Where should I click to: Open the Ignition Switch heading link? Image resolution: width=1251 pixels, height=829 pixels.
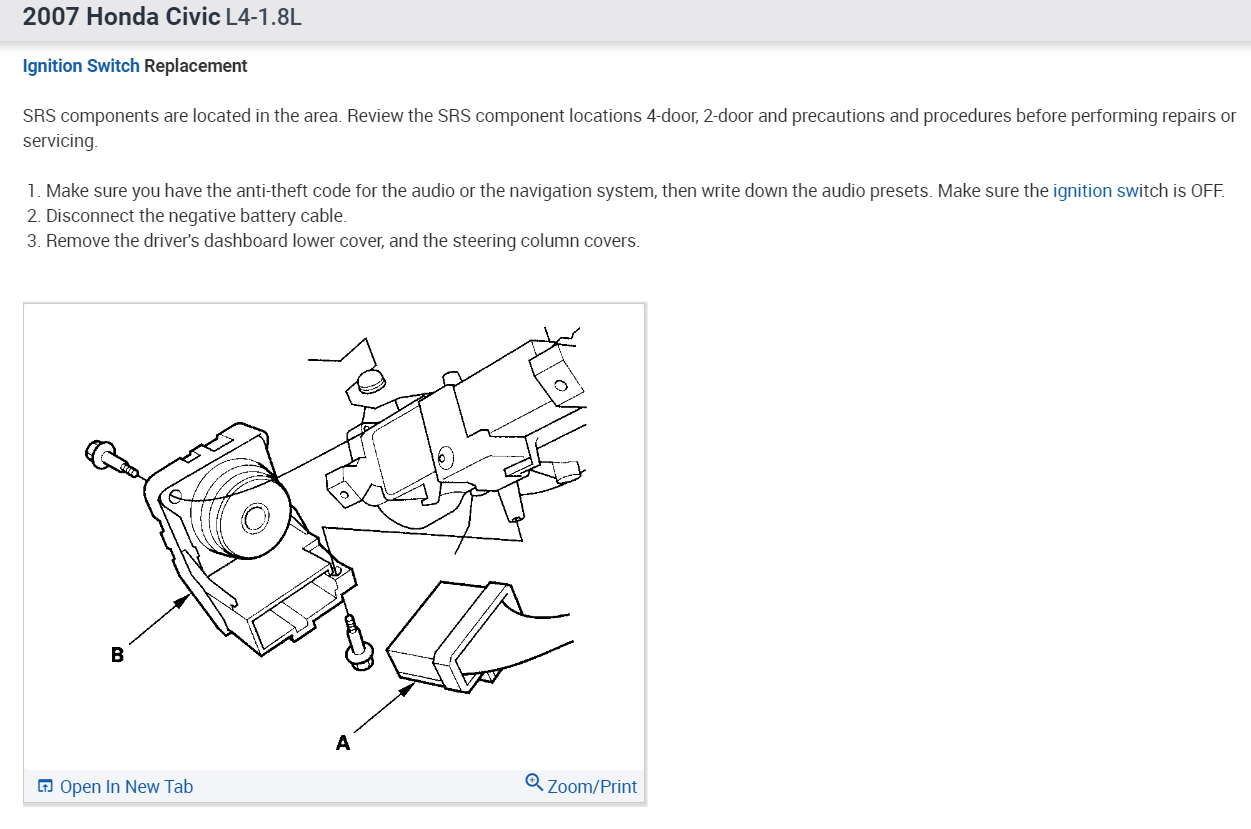pos(81,66)
